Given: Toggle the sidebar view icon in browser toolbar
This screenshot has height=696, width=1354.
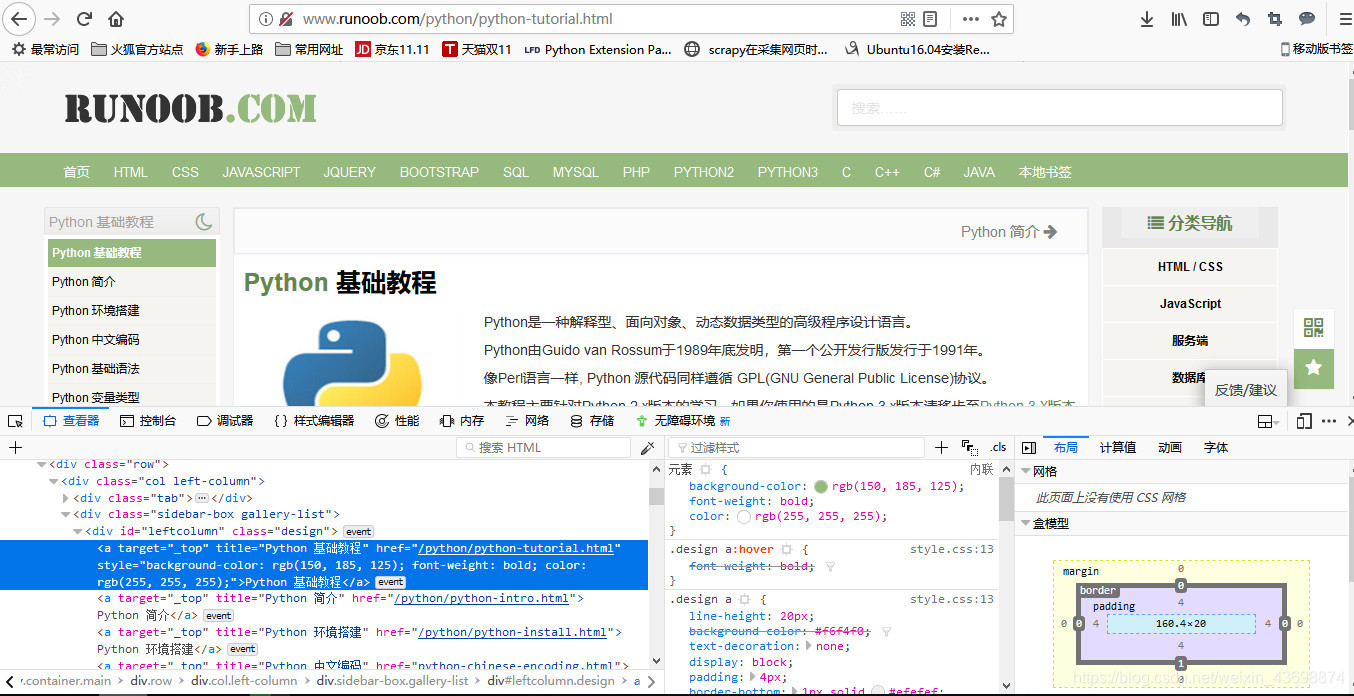Looking at the screenshot, I should coord(1210,19).
